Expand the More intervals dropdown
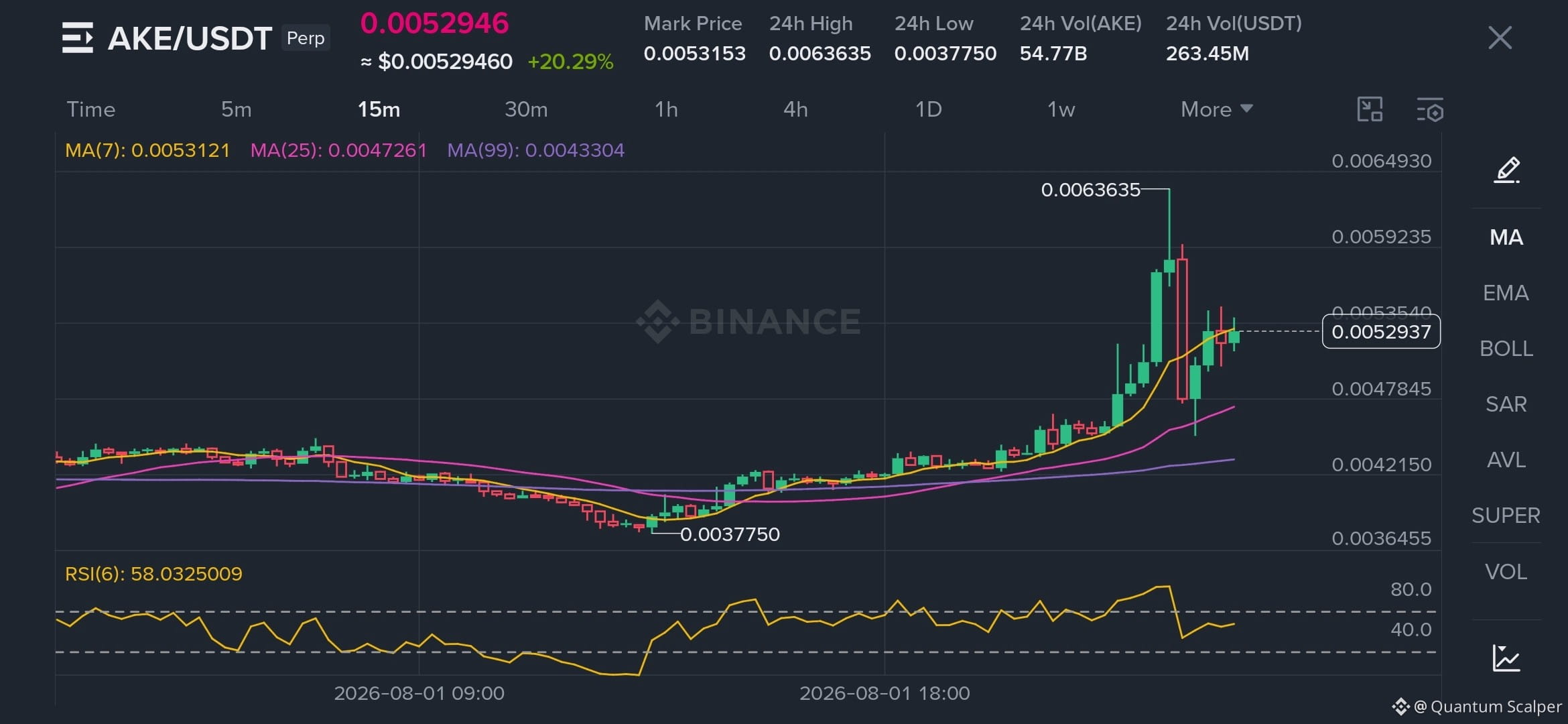 1216,109
